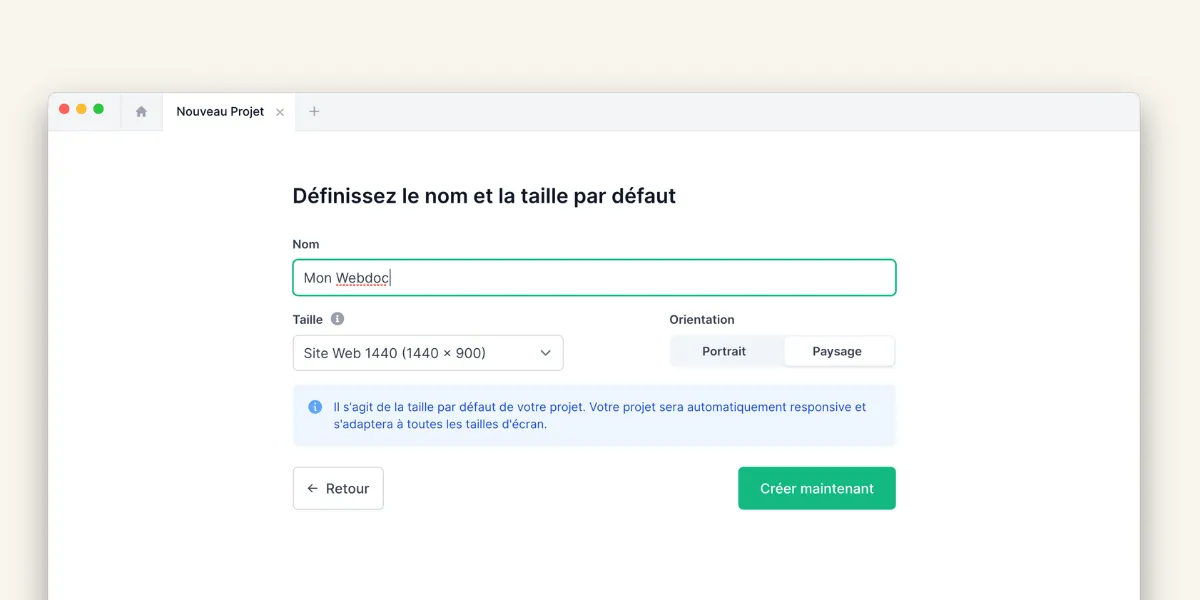
Task: Click inside the Nom input field
Action: click(594, 277)
